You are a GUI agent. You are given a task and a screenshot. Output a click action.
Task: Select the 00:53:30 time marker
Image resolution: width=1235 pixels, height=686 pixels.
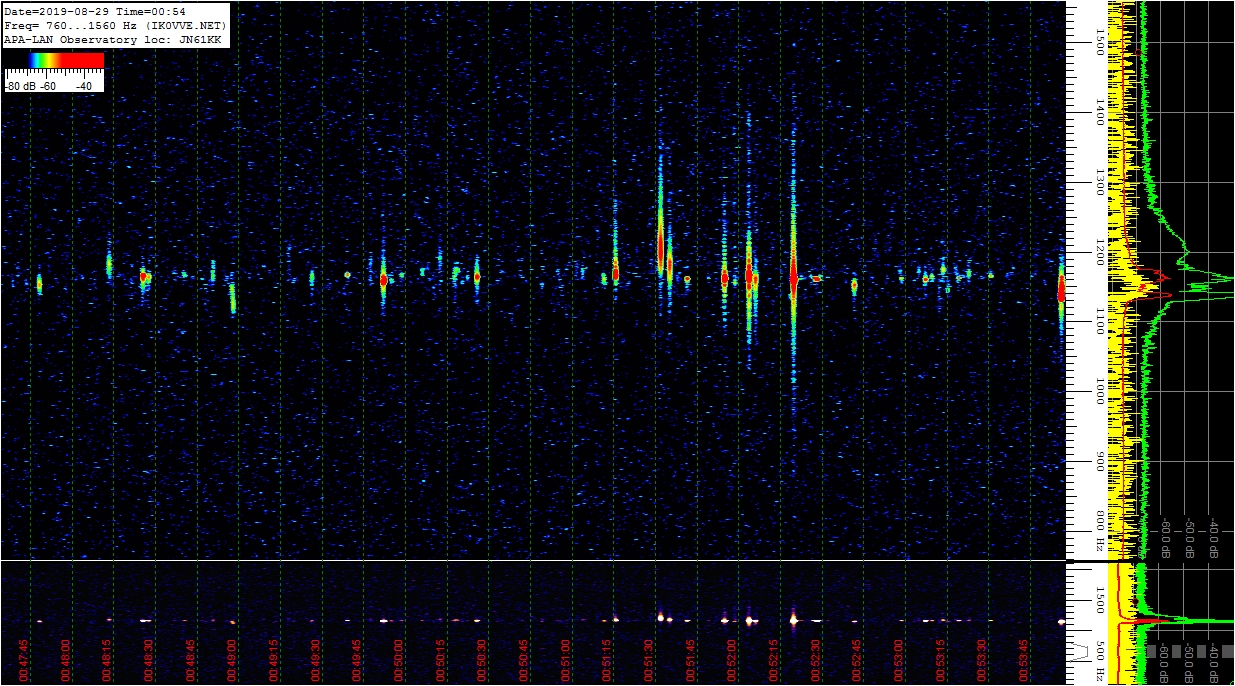tap(982, 661)
